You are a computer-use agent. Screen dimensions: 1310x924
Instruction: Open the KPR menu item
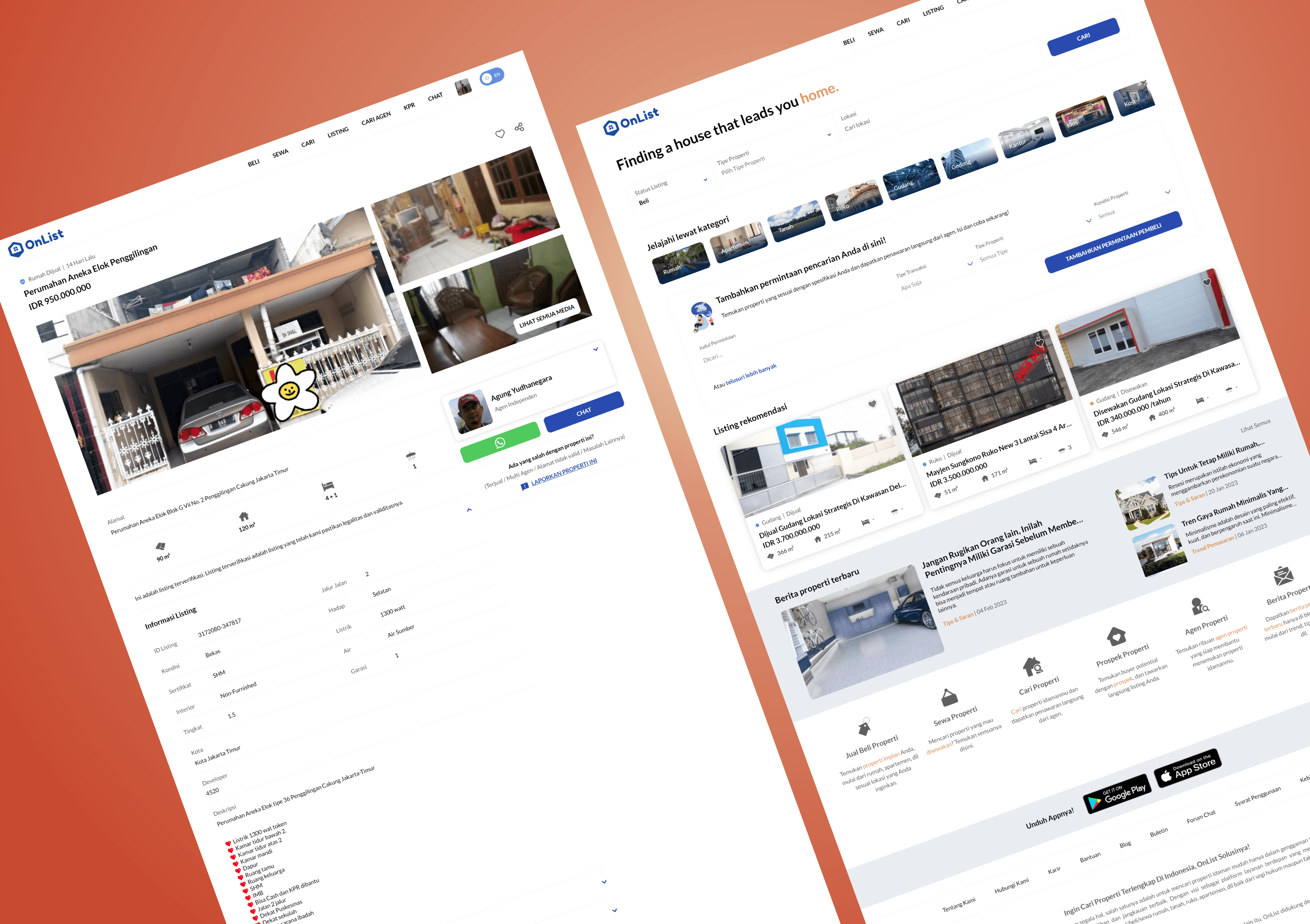(409, 107)
